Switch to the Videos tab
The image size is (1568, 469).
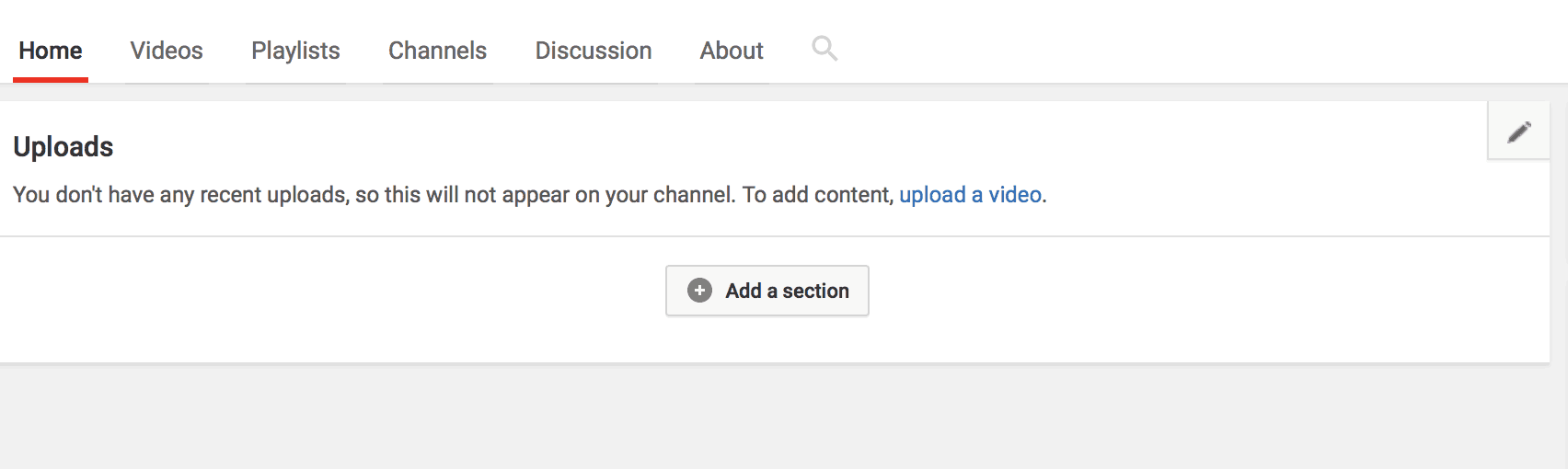coord(167,51)
